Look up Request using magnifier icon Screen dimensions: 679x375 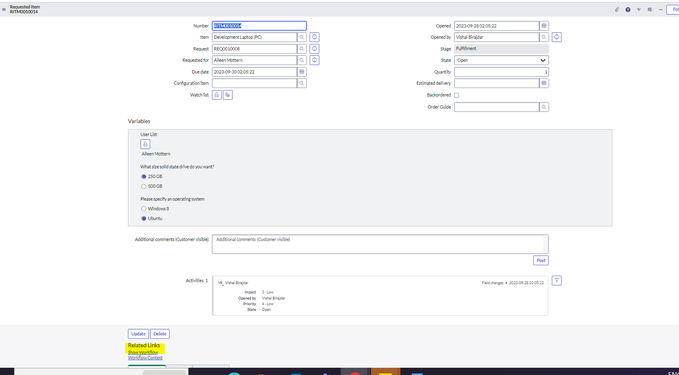click(302, 49)
